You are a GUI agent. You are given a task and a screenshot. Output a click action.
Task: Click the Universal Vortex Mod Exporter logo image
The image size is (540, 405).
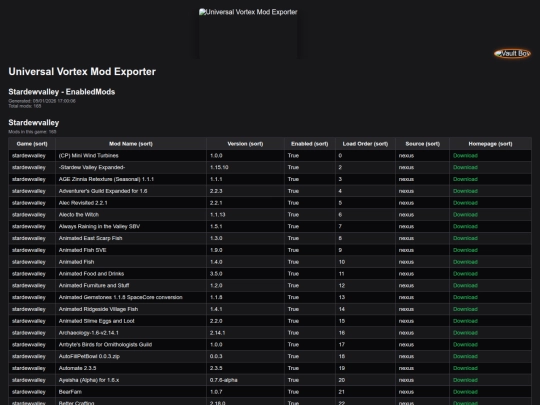(x=248, y=33)
